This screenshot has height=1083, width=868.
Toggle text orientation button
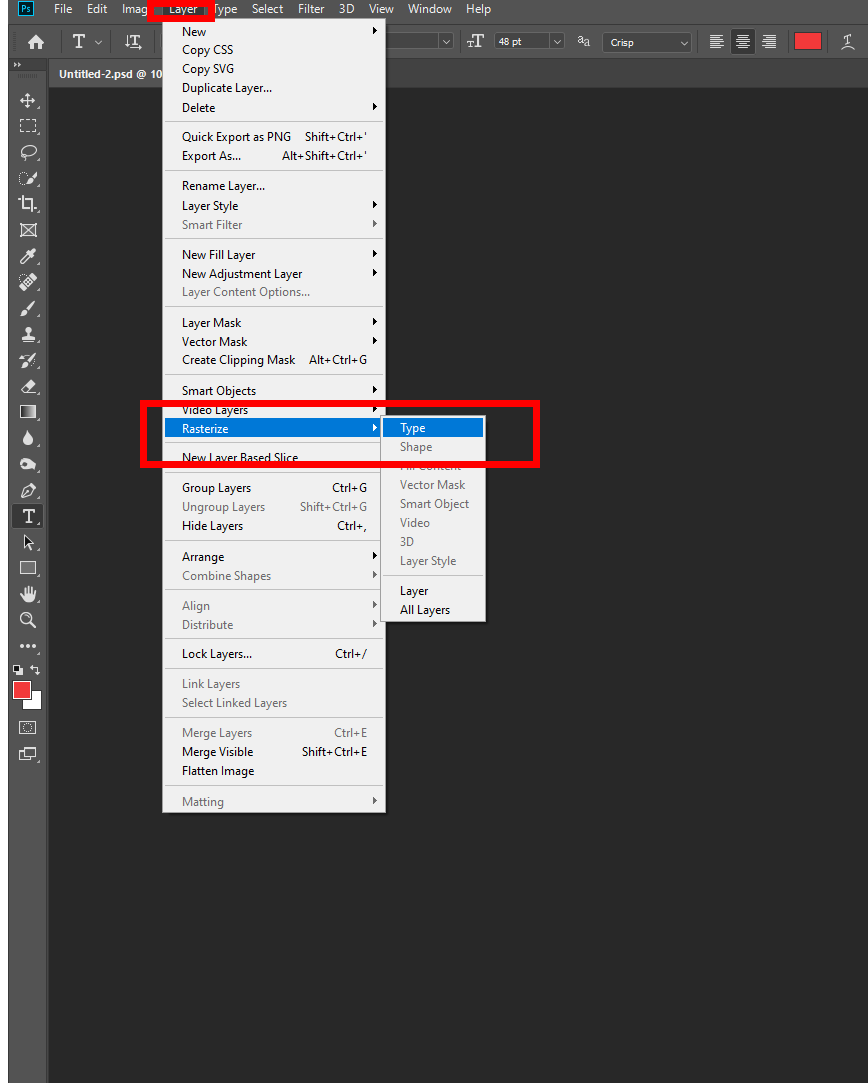[x=133, y=42]
